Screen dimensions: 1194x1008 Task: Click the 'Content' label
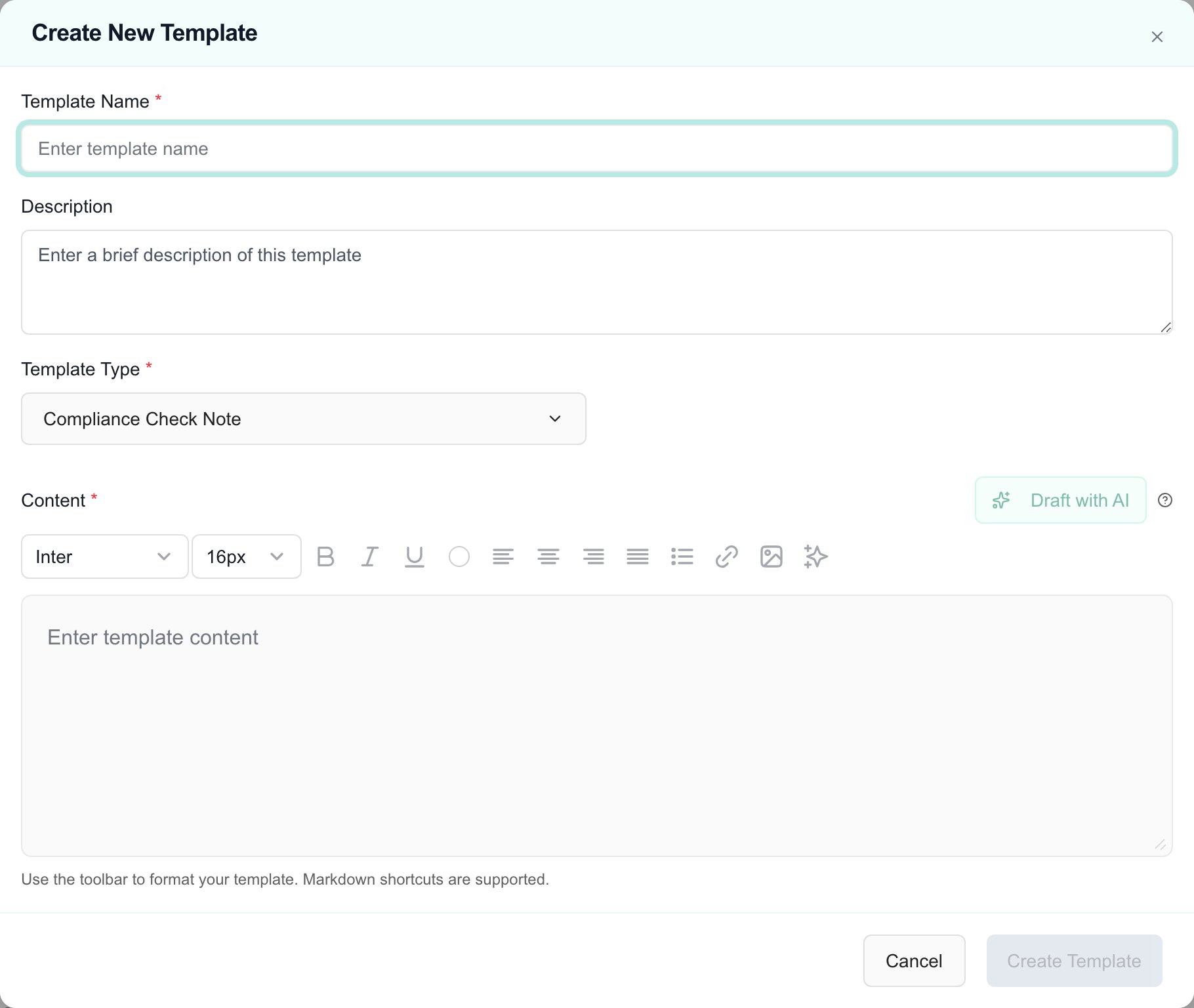53,500
